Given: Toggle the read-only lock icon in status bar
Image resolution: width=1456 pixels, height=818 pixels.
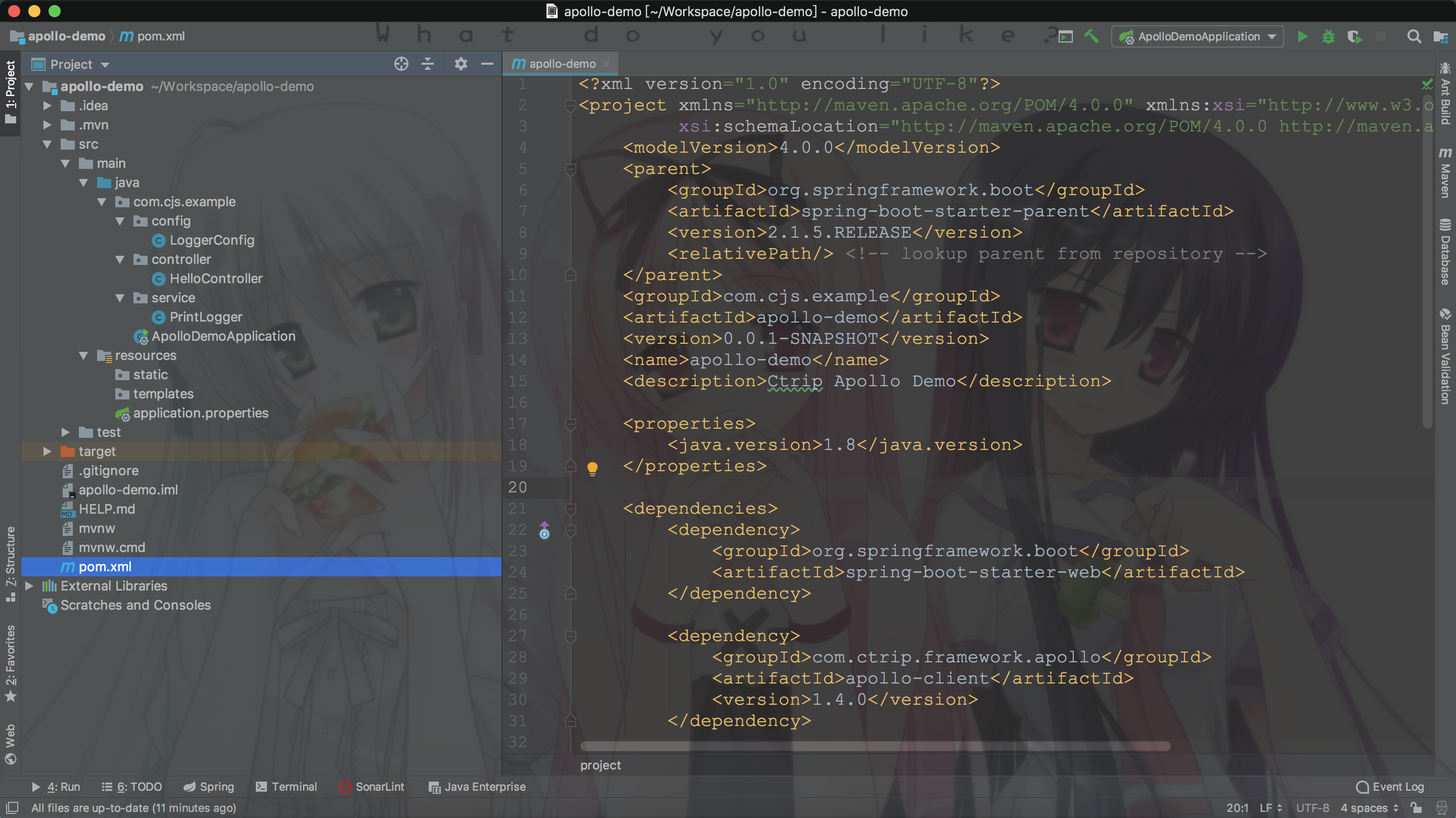Looking at the screenshot, I should [x=1416, y=807].
